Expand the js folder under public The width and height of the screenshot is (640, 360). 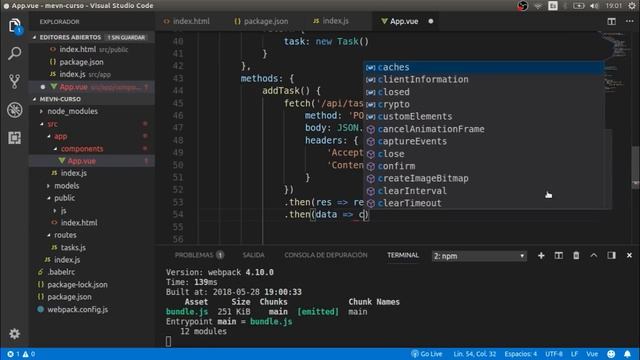(63, 211)
